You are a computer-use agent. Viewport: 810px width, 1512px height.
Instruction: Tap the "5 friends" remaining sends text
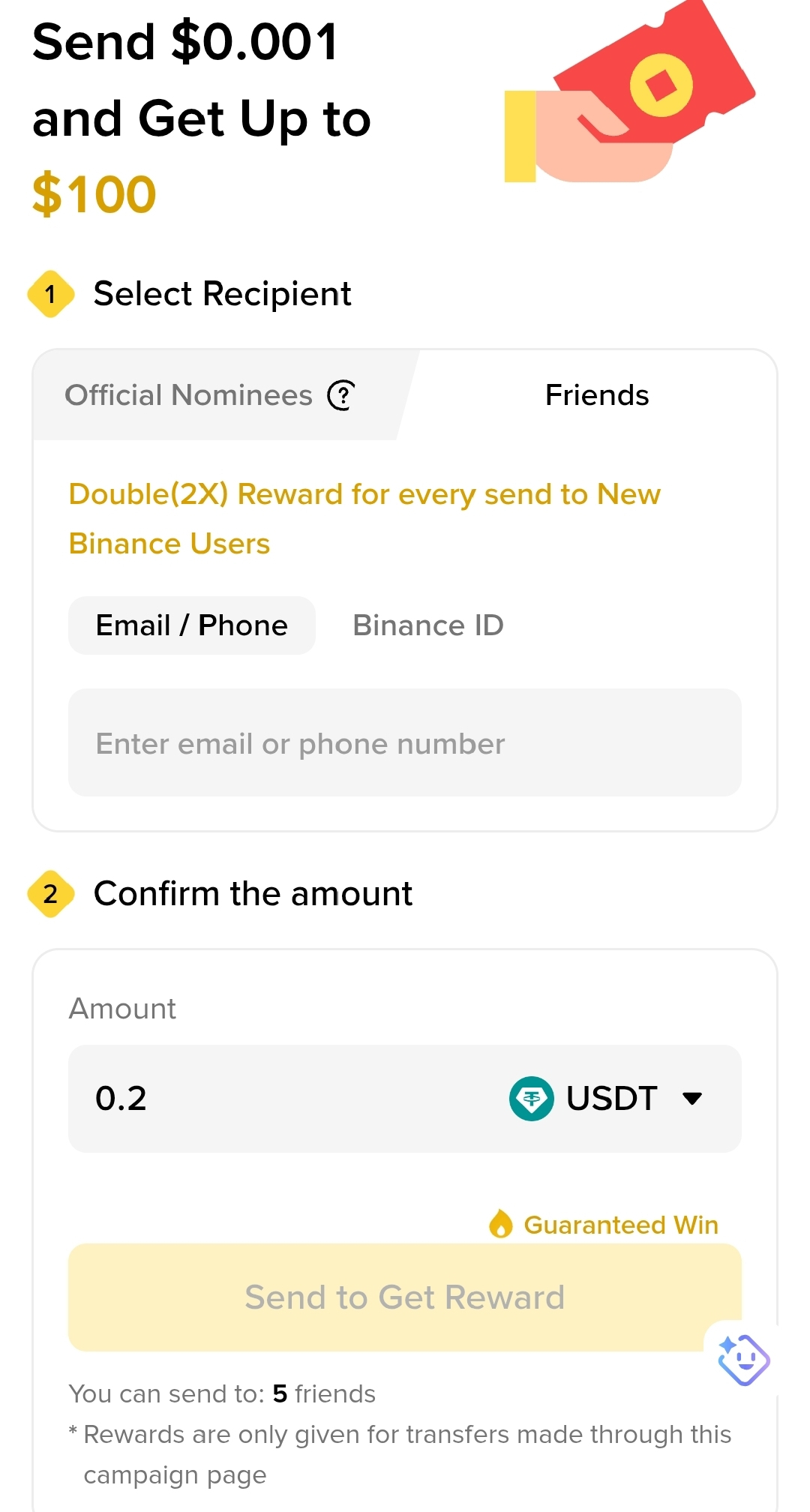[324, 1393]
